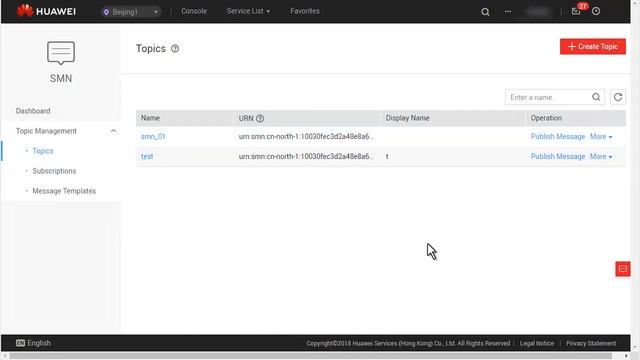Open Favorites menu
Image resolution: width=640 pixels, height=360 pixels.
(305, 11)
